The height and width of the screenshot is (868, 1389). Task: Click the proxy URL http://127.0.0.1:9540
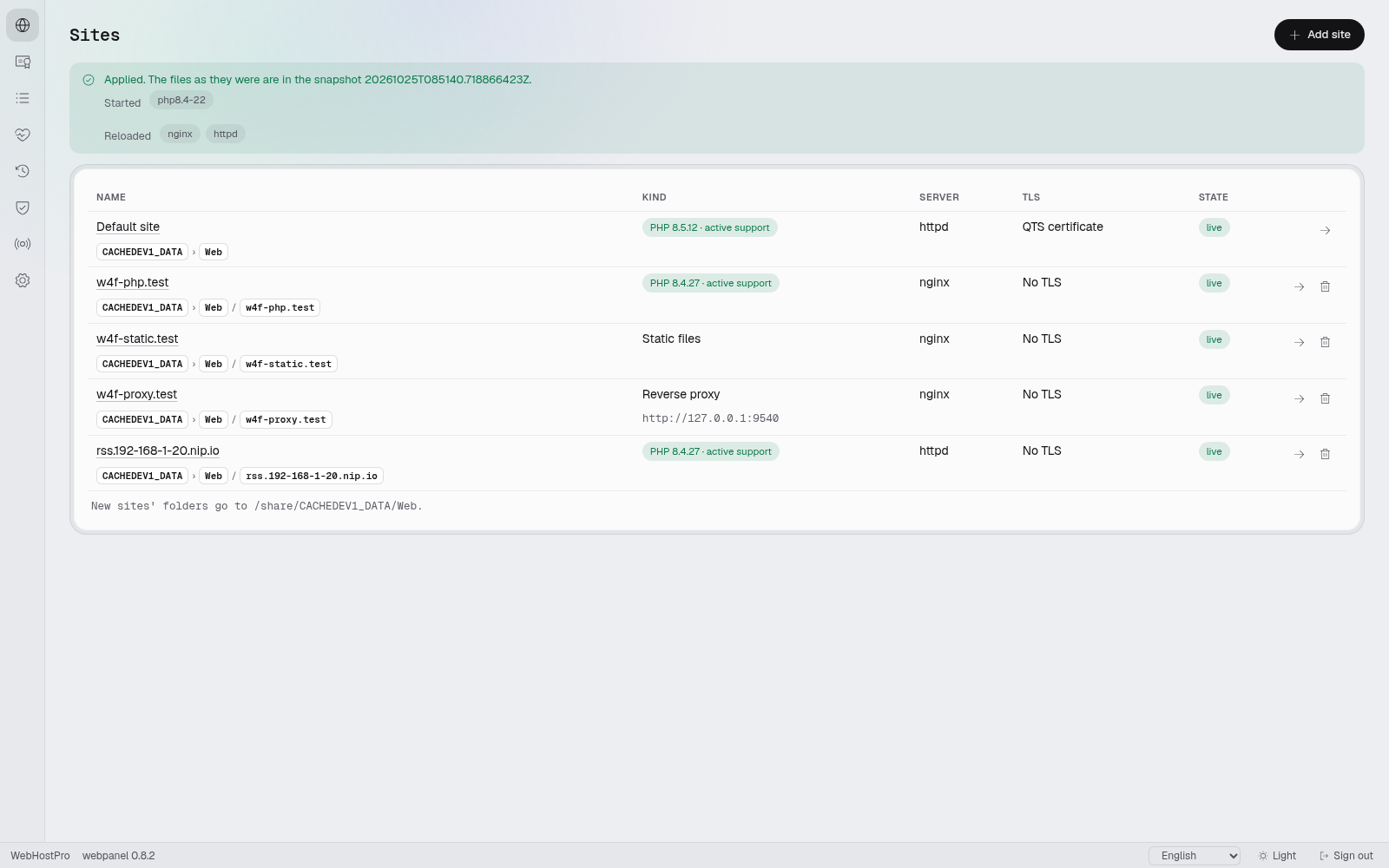pyautogui.click(x=710, y=418)
